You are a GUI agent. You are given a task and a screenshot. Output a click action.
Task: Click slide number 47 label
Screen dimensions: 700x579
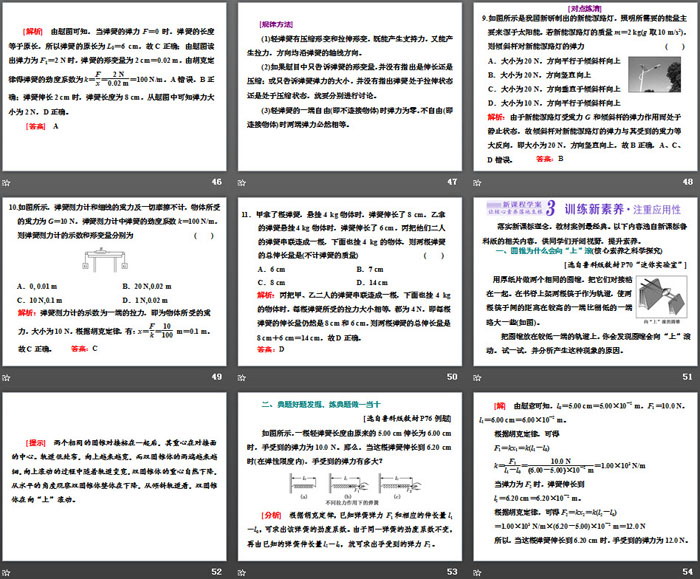coord(452,182)
